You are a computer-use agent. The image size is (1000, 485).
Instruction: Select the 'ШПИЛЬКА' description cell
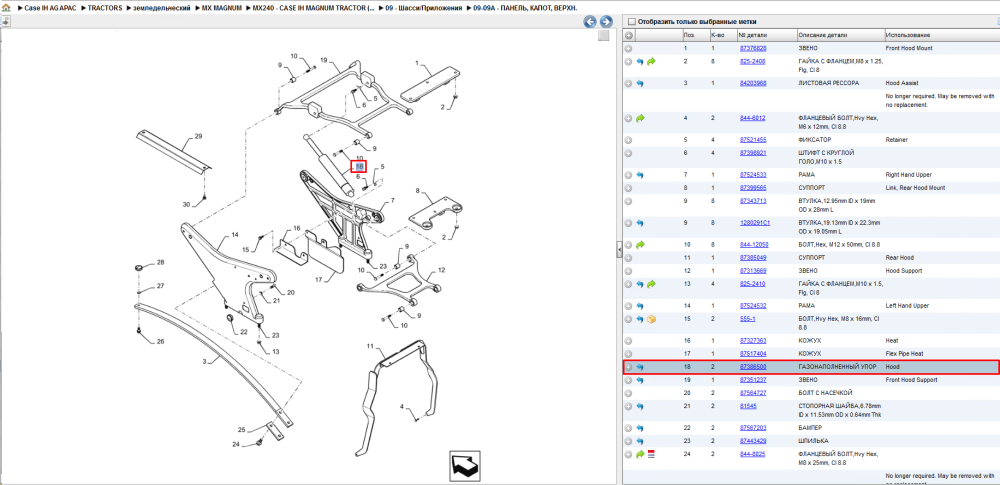(x=812, y=441)
